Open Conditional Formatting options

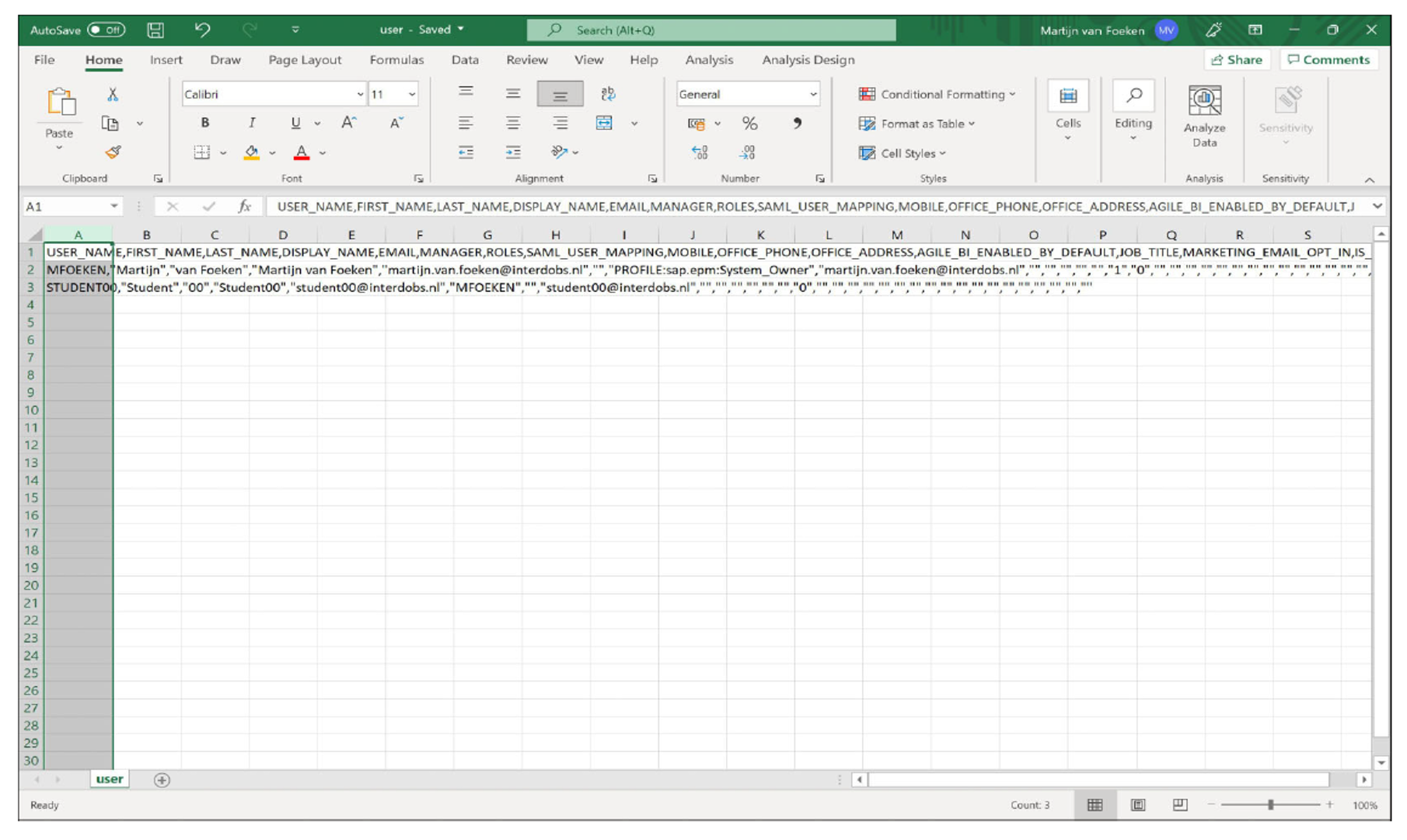point(937,94)
